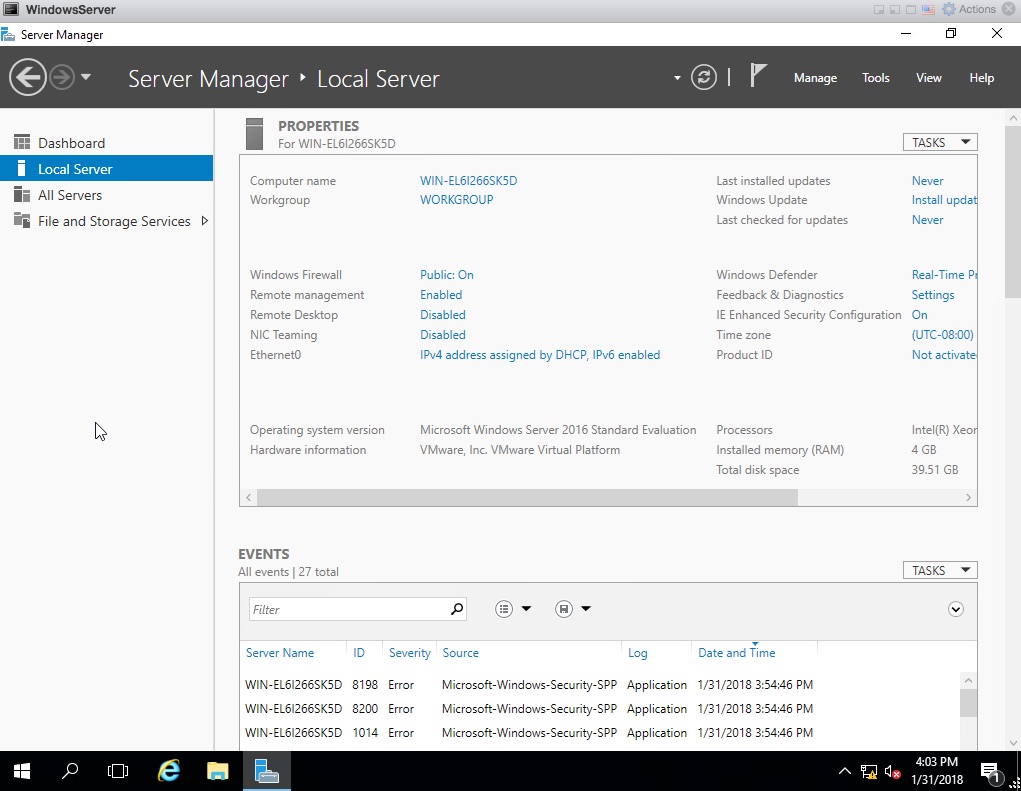Open the Notifications flag
This screenshot has height=791, width=1021.
click(x=757, y=76)
